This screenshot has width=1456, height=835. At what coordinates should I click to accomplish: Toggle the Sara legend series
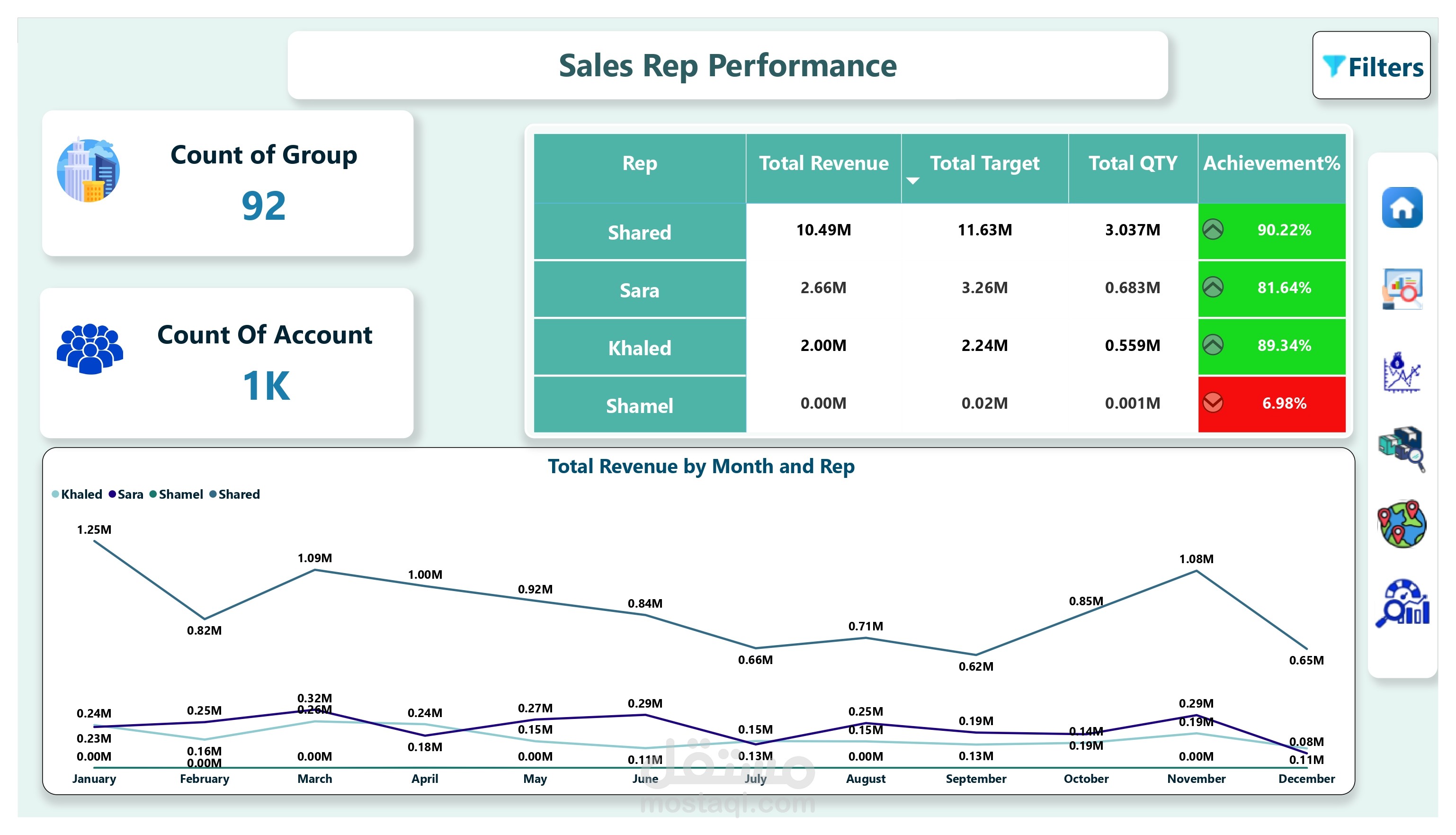tap(126, 494)
